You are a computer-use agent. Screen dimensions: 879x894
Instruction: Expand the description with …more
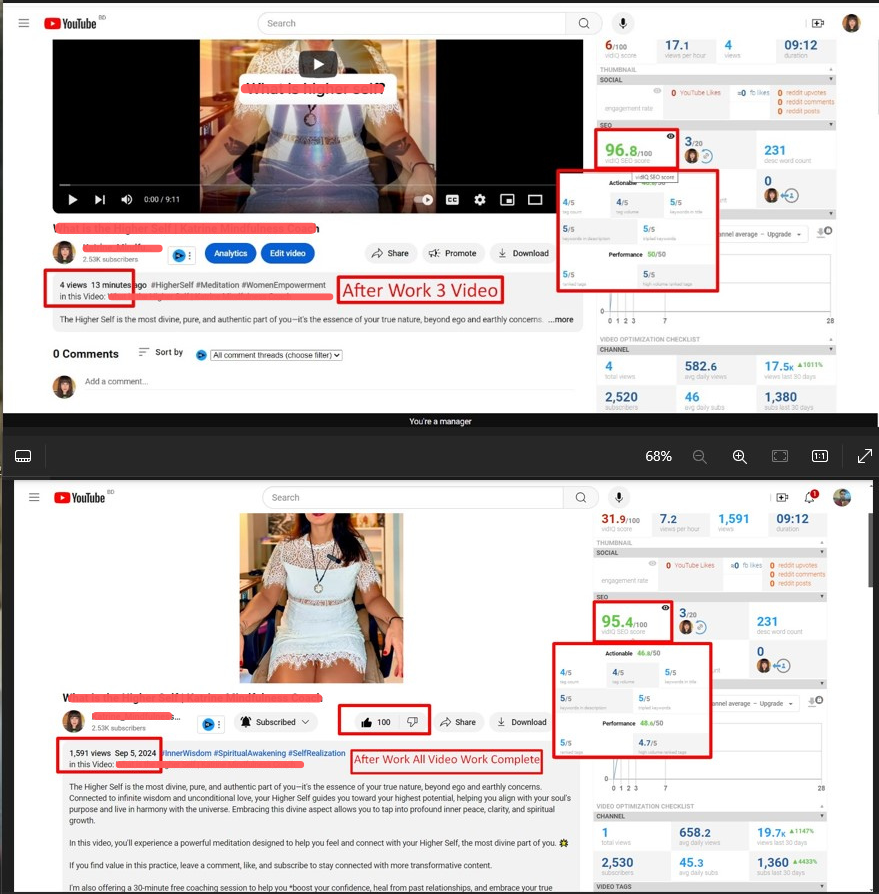coord(560,320)
